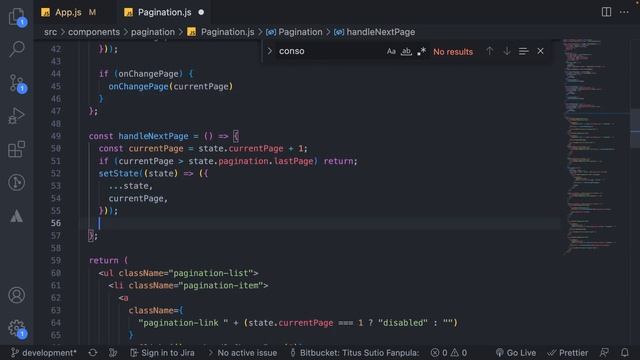Click handleNextPage declaration on line 49
This screenshot has width=640, height=360.
(x=153, y=136)
